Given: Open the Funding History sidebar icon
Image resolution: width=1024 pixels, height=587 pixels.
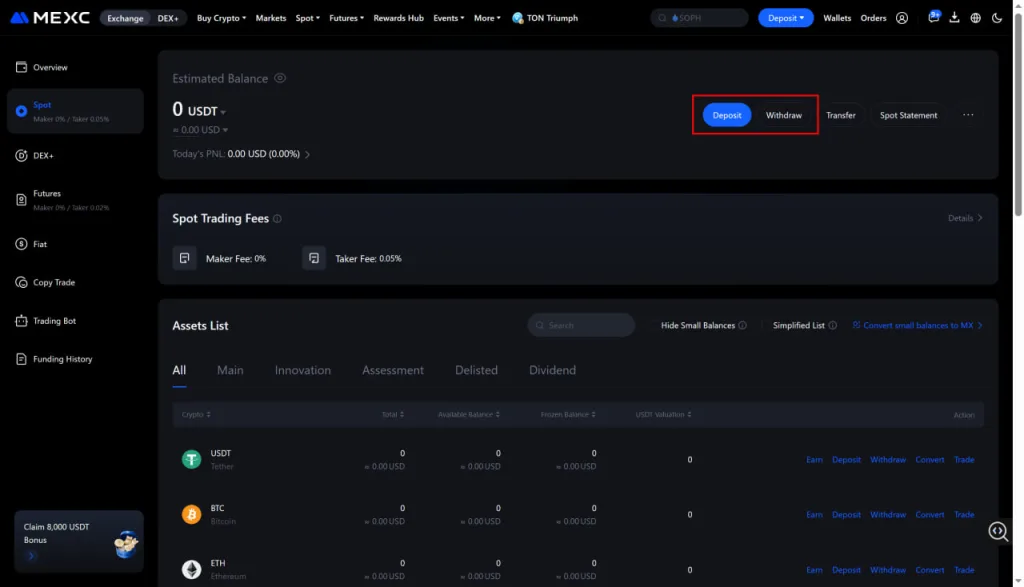Looking at the screenshot, I should point(22,359).
